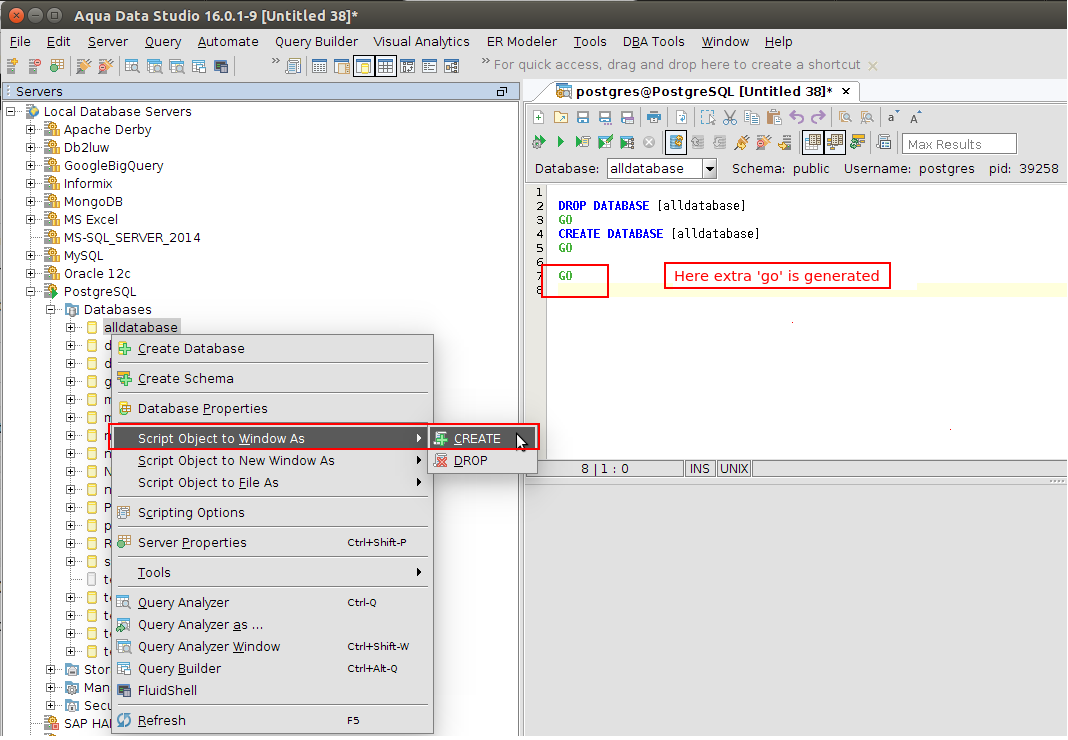Click the Open file icon in editor toolbar
This screenshot has height=740, width=1068.
pyautogui.click(x=561, y=117)
